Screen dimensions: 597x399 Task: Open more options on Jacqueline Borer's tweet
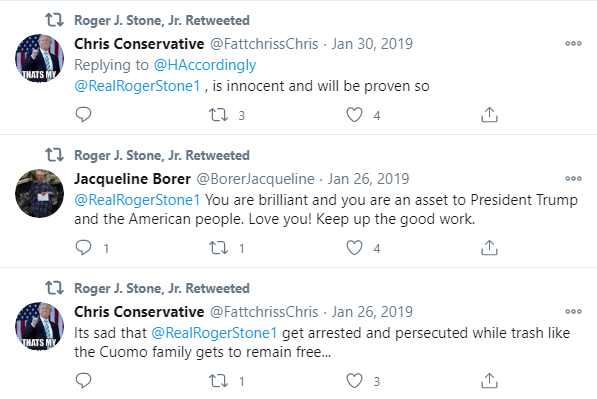pos(573,178)
